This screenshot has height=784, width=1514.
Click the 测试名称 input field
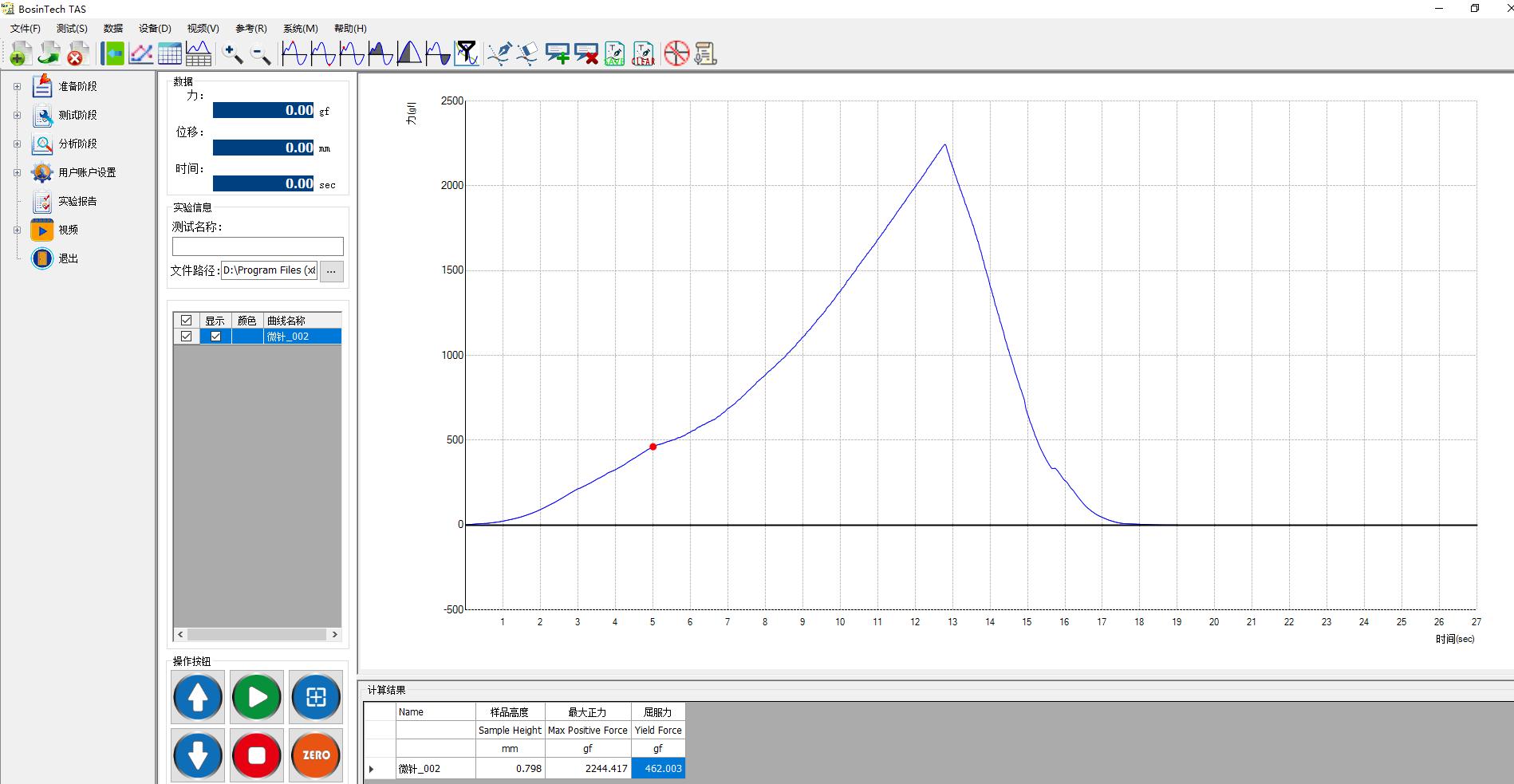tap(258, 246)
